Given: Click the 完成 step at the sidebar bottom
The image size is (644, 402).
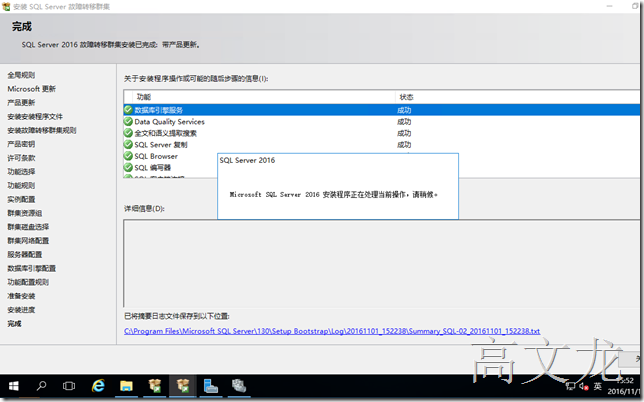Looking at the screenshot, I should (x=14, y=324).
